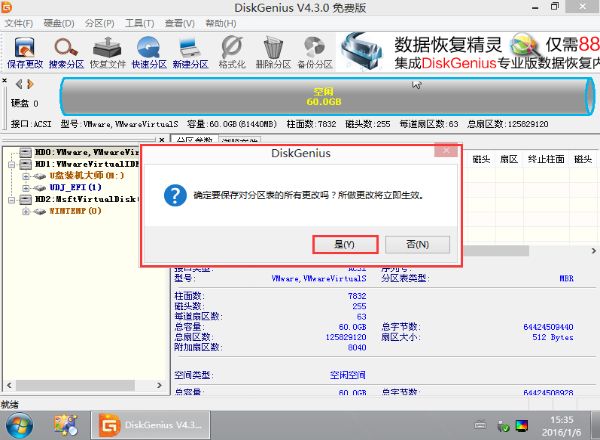Expand the UDJ_EFI (1) partition node
This screenshot has width=600, height=440.
point(26,188)
